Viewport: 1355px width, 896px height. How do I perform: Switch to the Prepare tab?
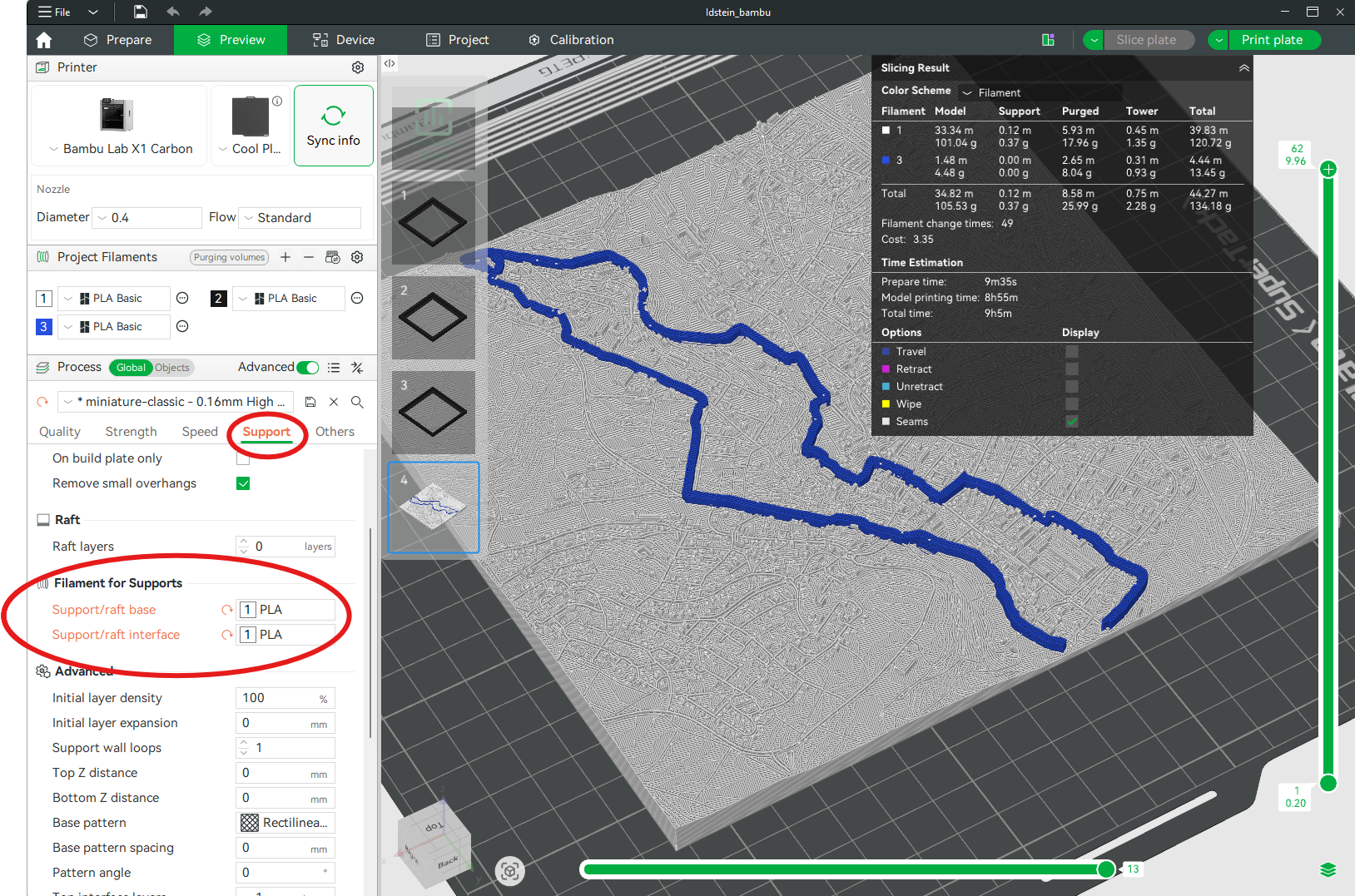(x=118, y=40)
